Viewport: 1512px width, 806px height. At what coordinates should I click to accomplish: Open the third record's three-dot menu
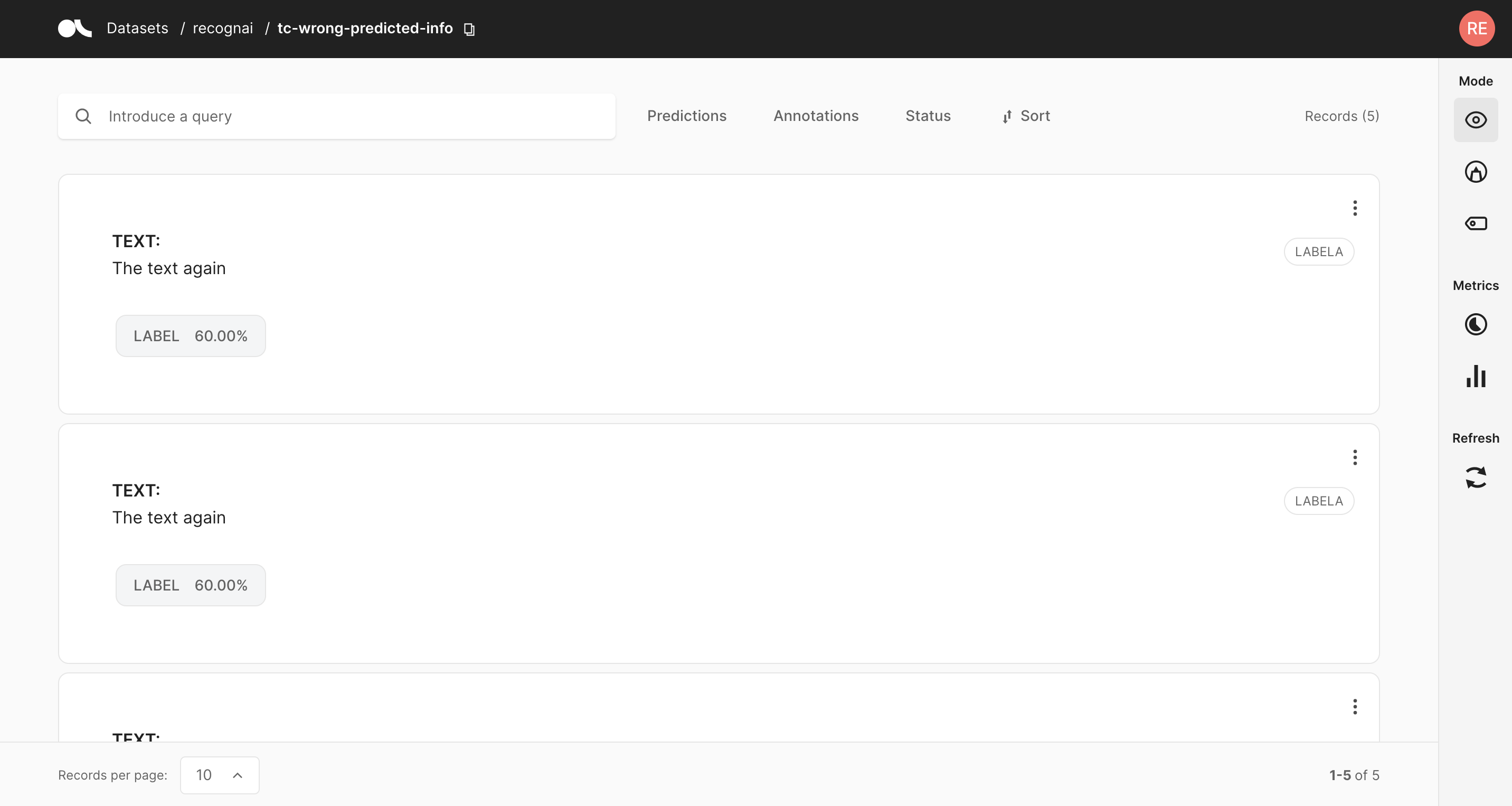pyautogui.click(x=1355, y=706)
